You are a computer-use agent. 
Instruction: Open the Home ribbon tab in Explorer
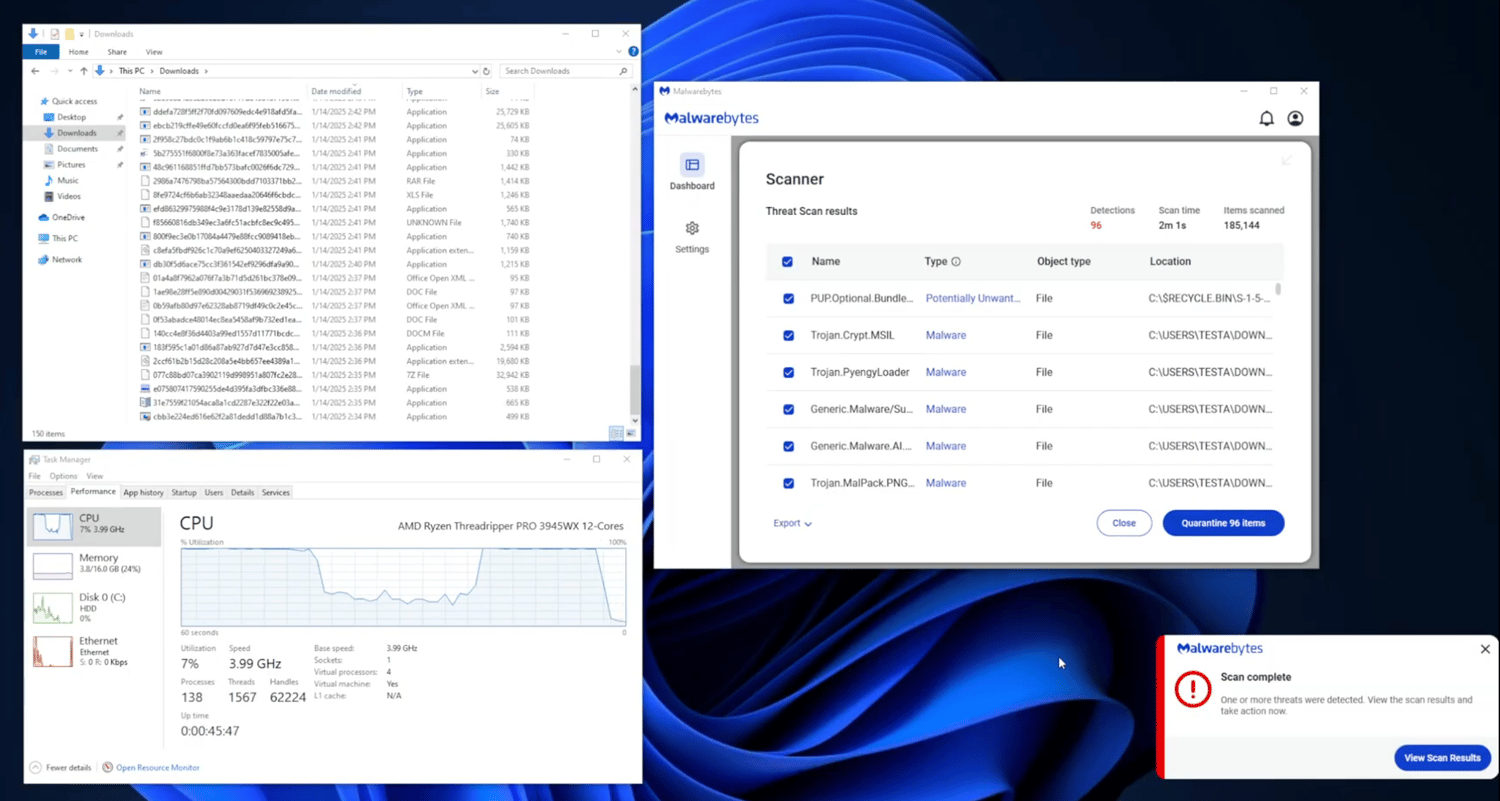78,52
